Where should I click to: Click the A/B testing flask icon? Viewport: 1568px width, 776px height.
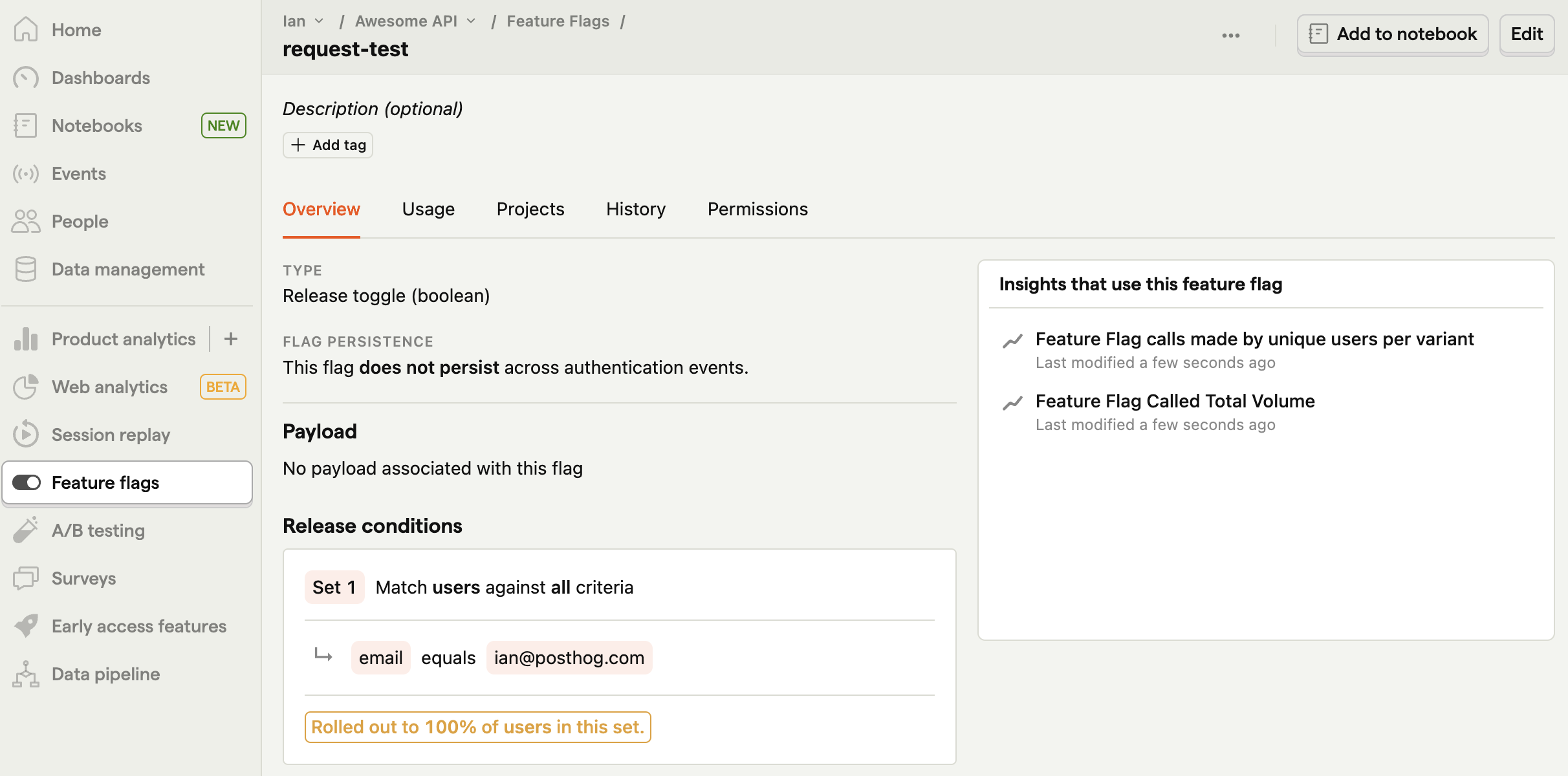[x=26, y=530]
